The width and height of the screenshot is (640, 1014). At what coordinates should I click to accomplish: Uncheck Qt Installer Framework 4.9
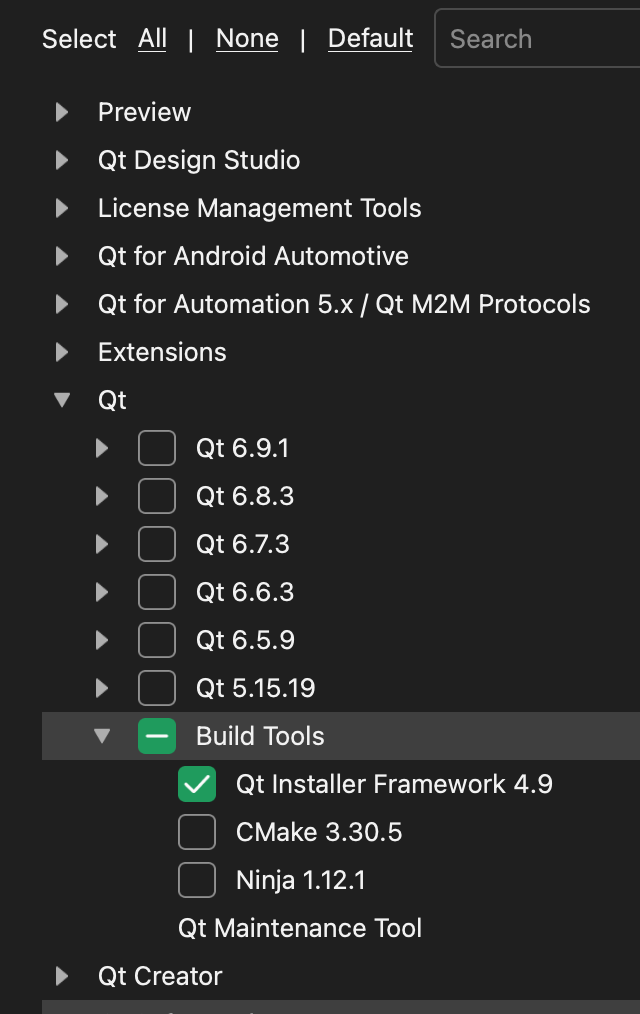click(x=197, y=784)
